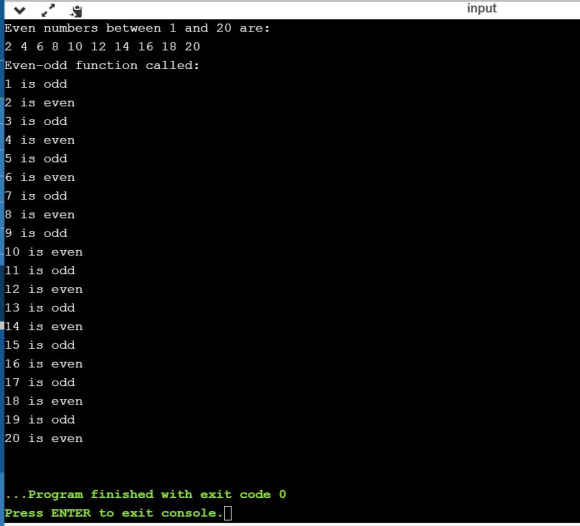The height and width of the screenshot is (526, 580).
Task: Focus the console cursor box after the prompt
Action: [228, 513]
